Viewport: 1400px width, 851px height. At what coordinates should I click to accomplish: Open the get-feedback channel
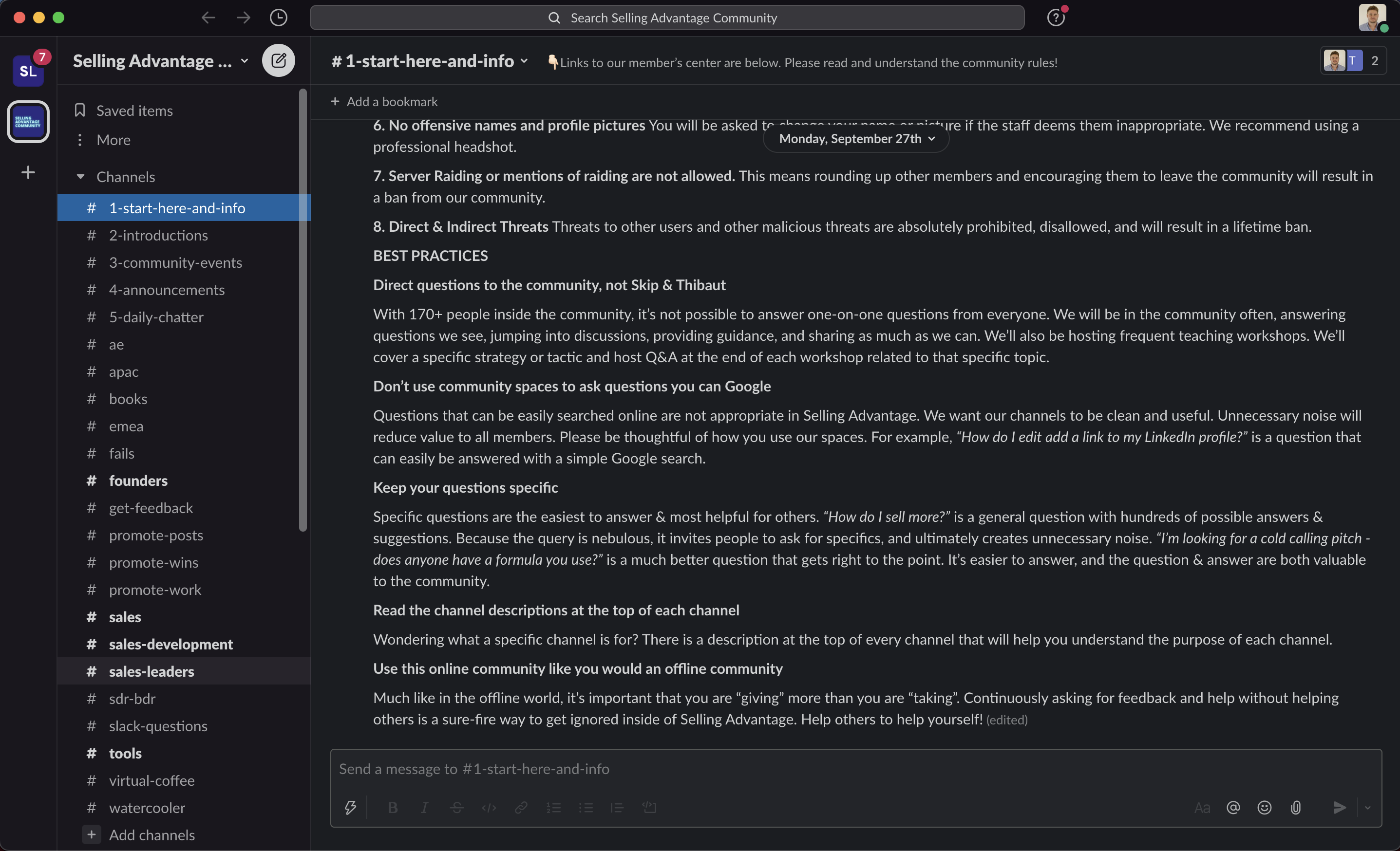[x=184, y=508]
